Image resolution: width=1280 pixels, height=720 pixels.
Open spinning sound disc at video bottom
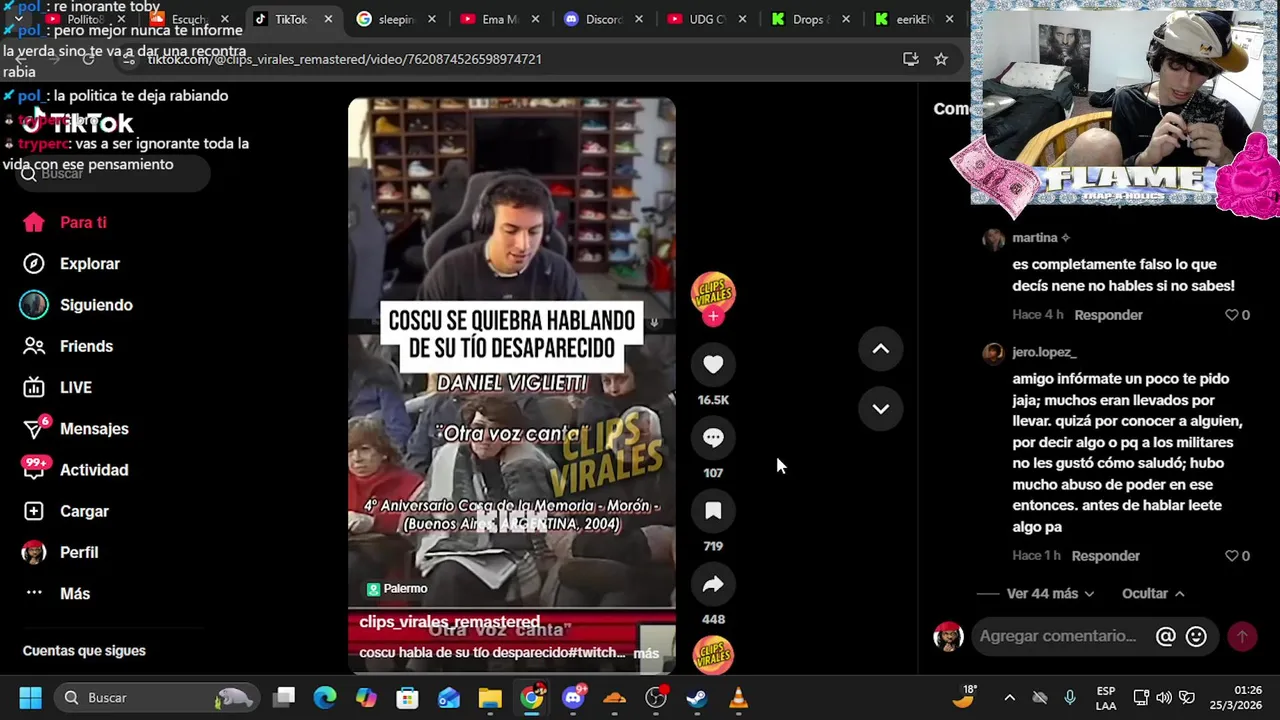point(713,655)
